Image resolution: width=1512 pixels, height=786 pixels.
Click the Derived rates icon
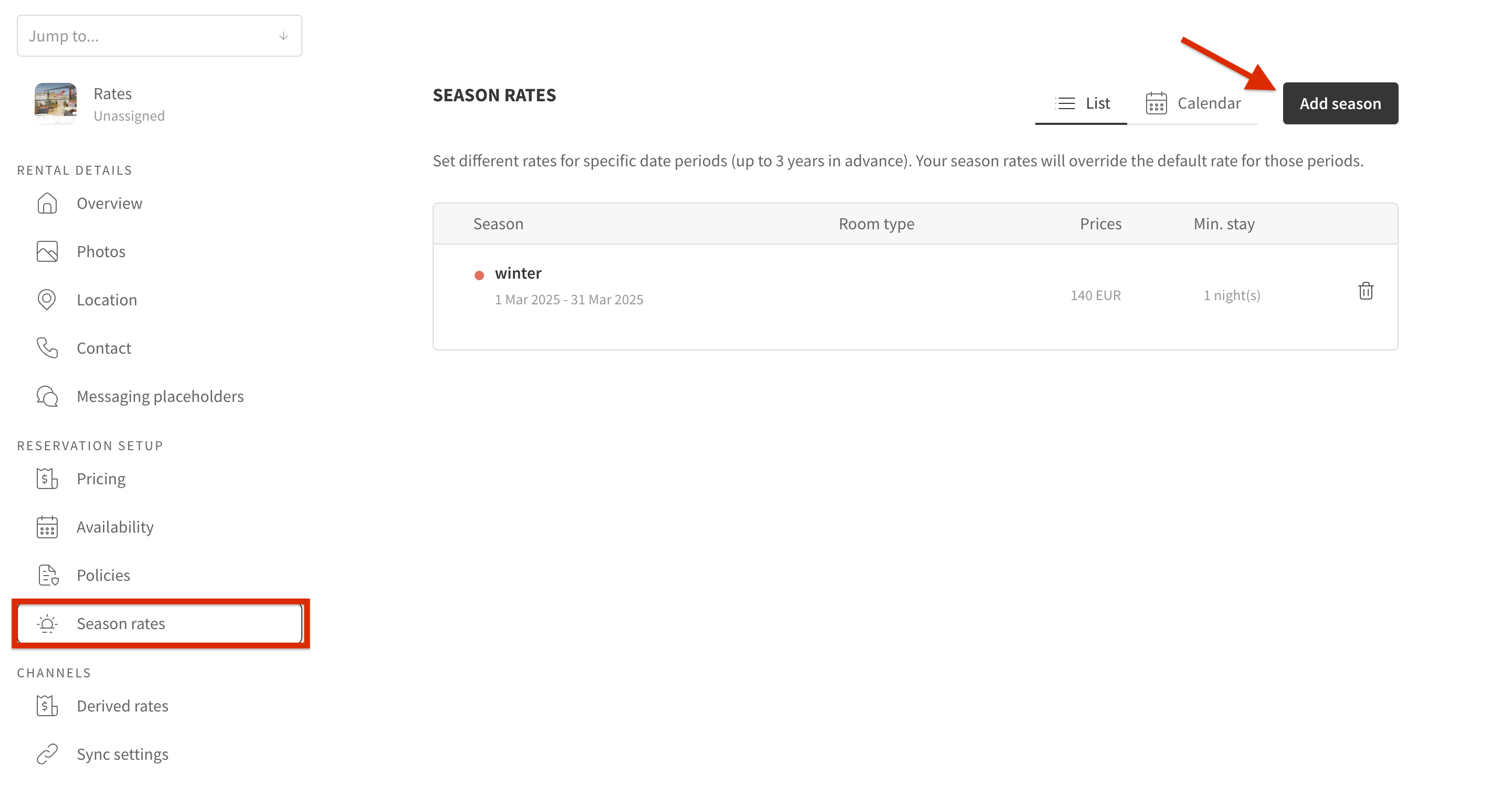tap(47, 706)
